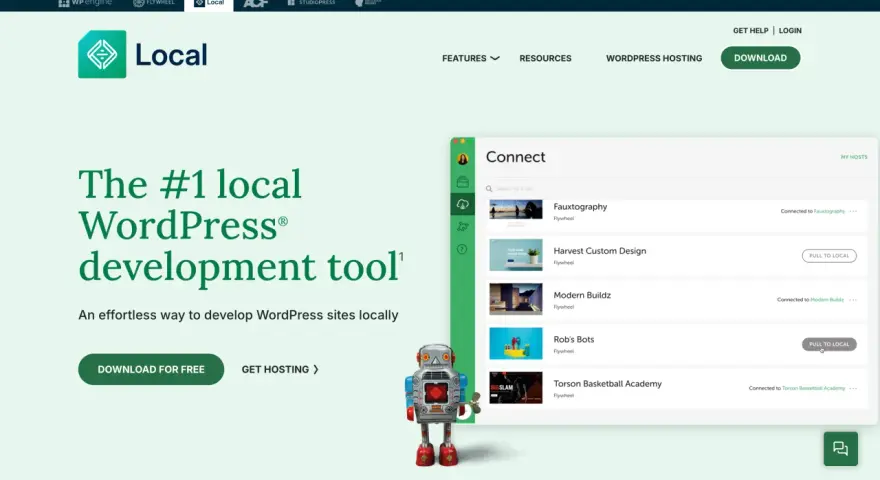
Task: Open the live chat widget
Action: [x=841, y=449]
